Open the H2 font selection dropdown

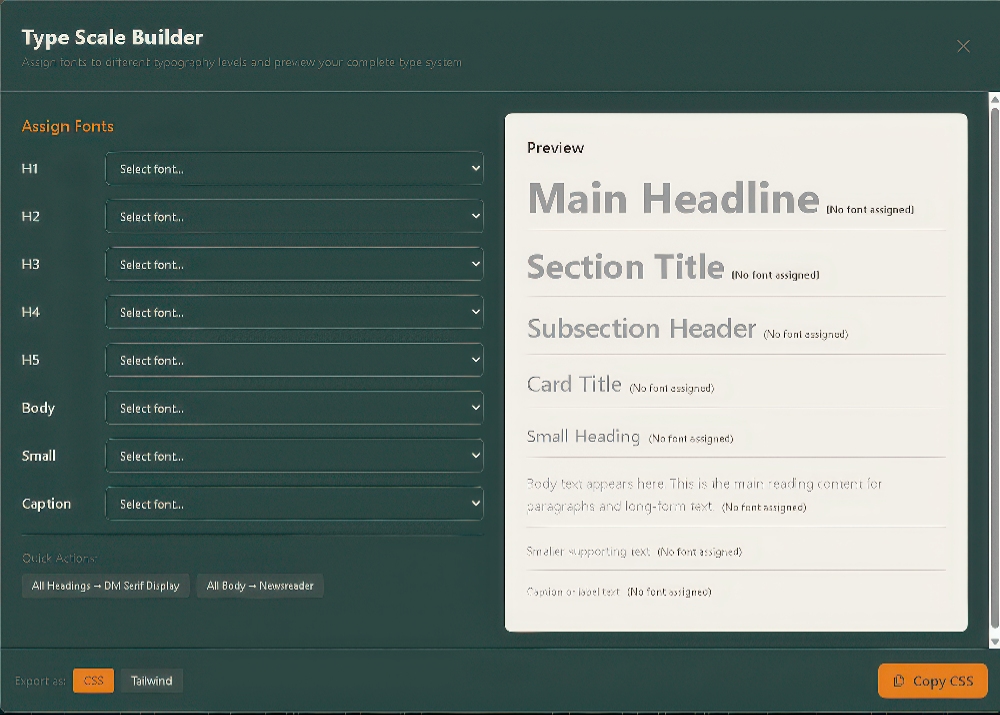pyautogui.click(x=293, y=216)
